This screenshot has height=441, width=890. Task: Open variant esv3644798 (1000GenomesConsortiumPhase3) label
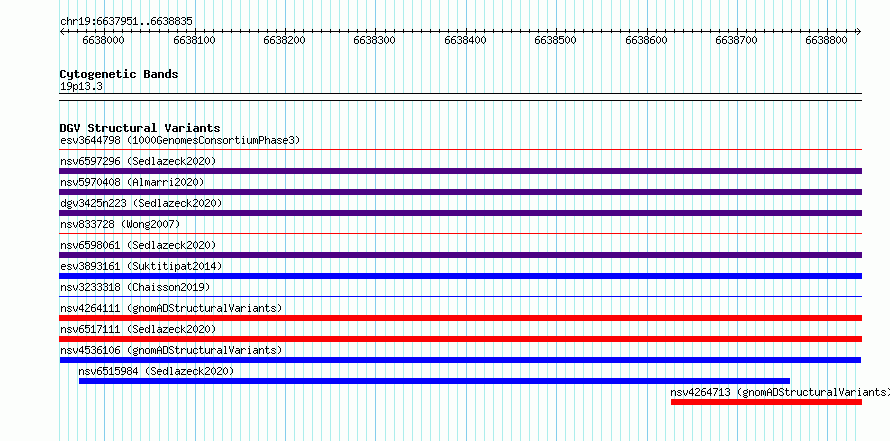click(x=180, y=140)
